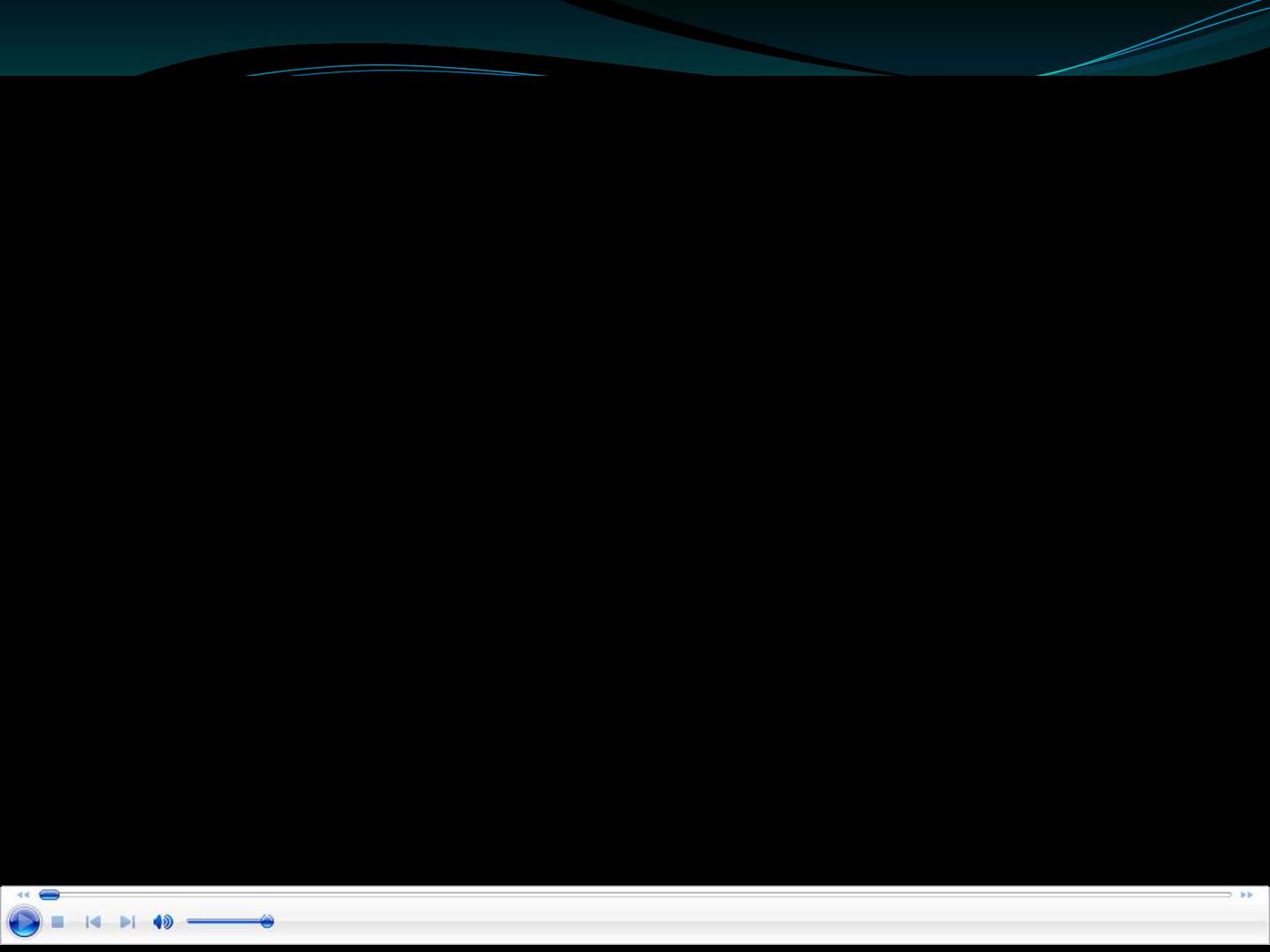Screen dimensions: 1270x952
Task: Skip to the next track
Action: 127,922
